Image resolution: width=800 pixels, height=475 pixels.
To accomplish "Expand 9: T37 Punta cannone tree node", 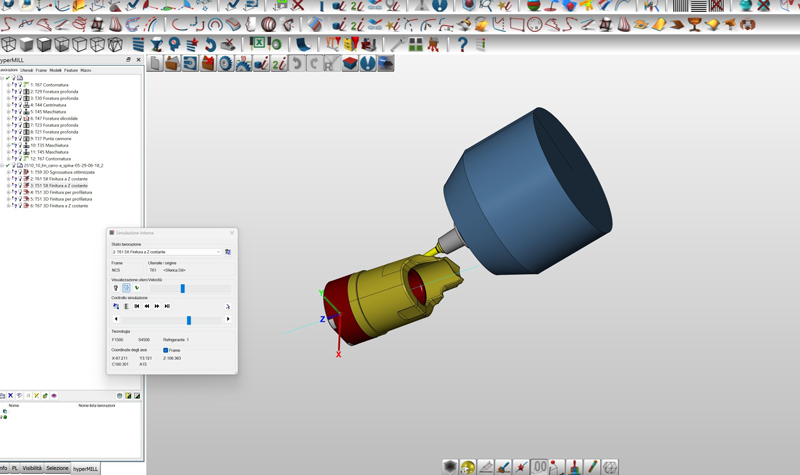I will point(9,139).
